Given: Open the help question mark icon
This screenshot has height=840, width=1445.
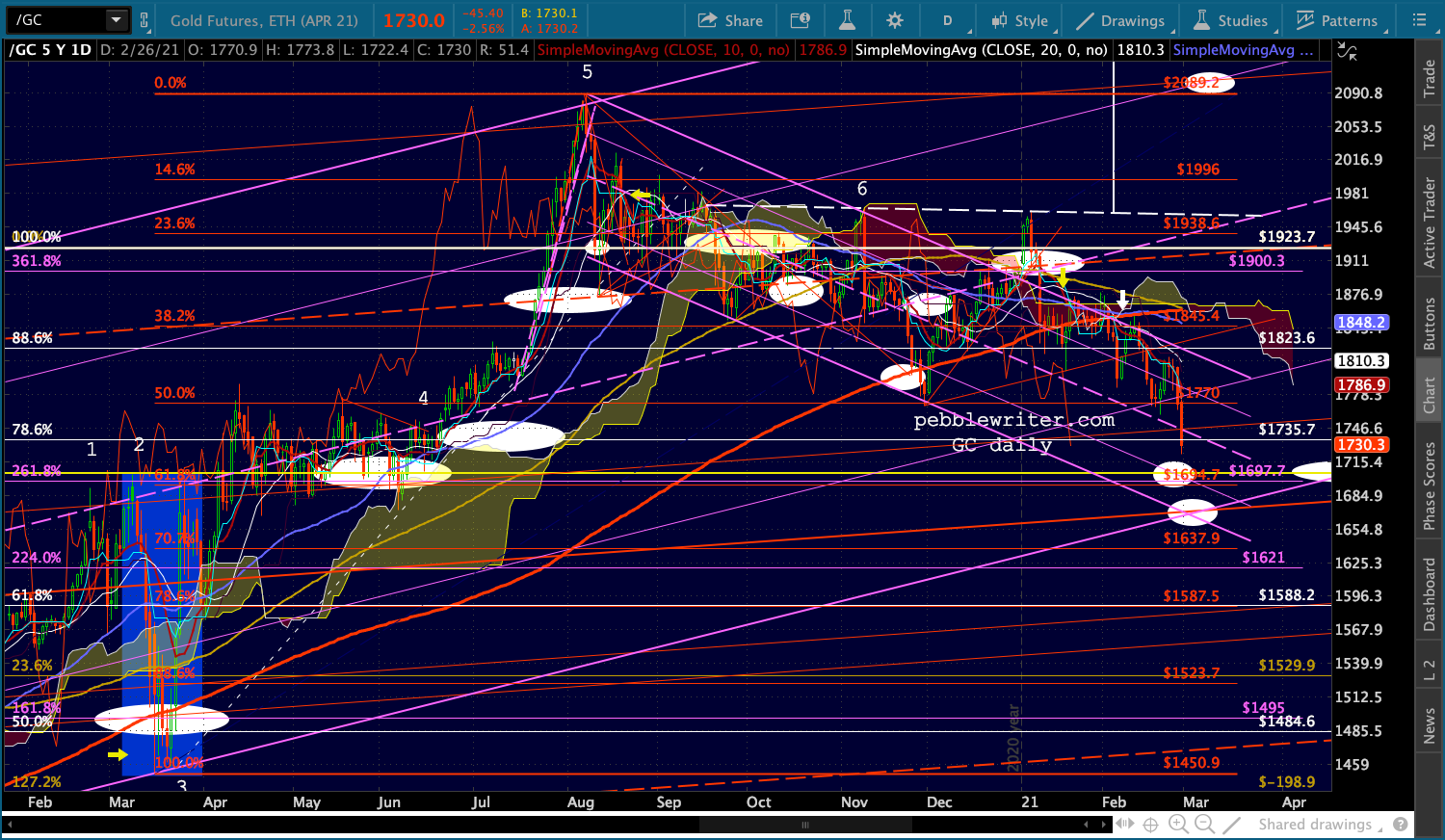Looking at the screenshot, I should [x=1401, y=824].
